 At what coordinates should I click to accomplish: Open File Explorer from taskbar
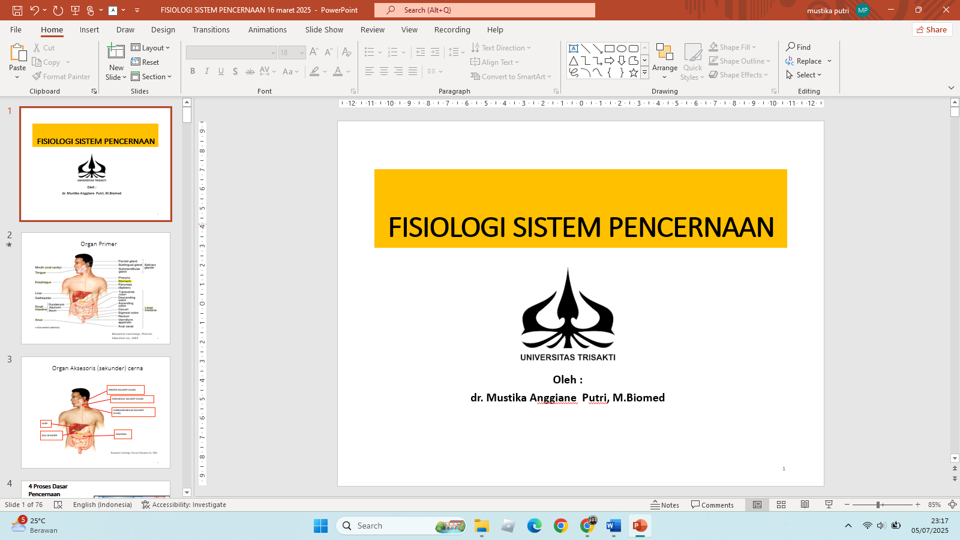(481, 525)
